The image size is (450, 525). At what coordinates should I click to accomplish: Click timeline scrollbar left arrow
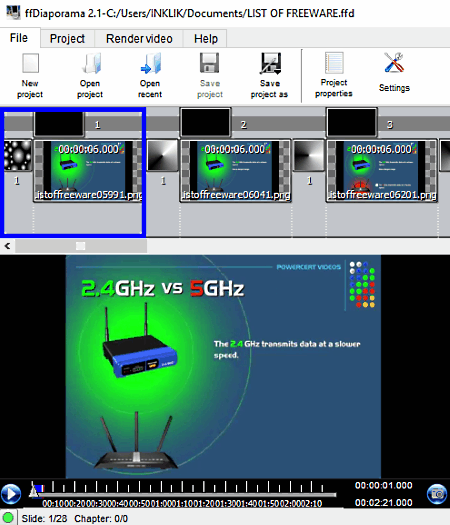(7, 246)
